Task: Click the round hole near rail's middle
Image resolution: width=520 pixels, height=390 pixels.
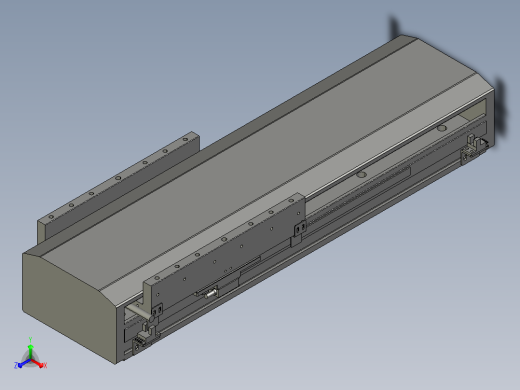Action: point(361,174)
